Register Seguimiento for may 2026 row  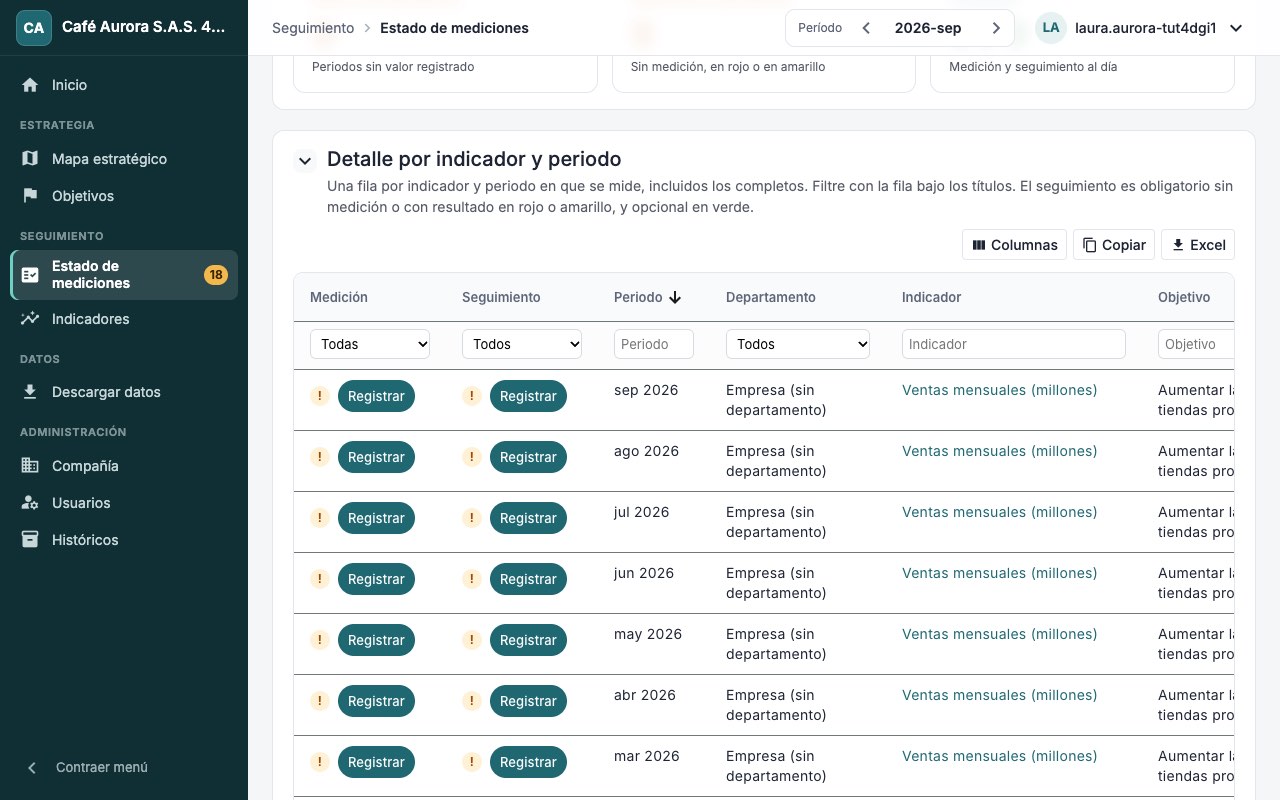pyautogui.click(x=528, y=640)
